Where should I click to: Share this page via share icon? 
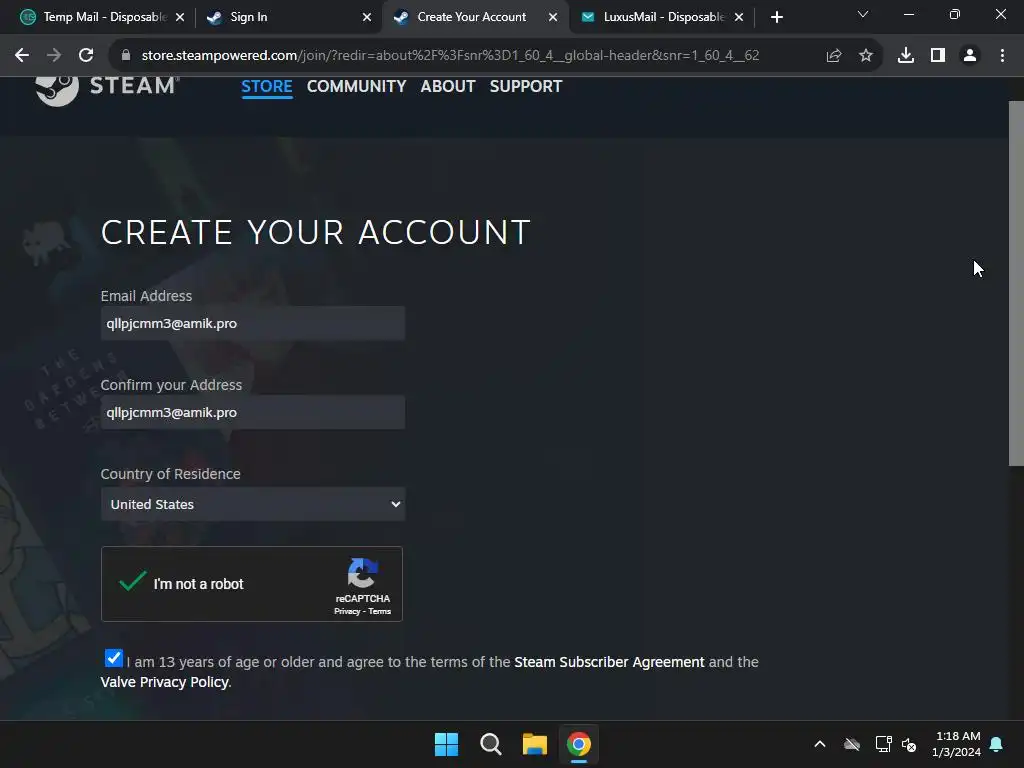tap(834, 56)
